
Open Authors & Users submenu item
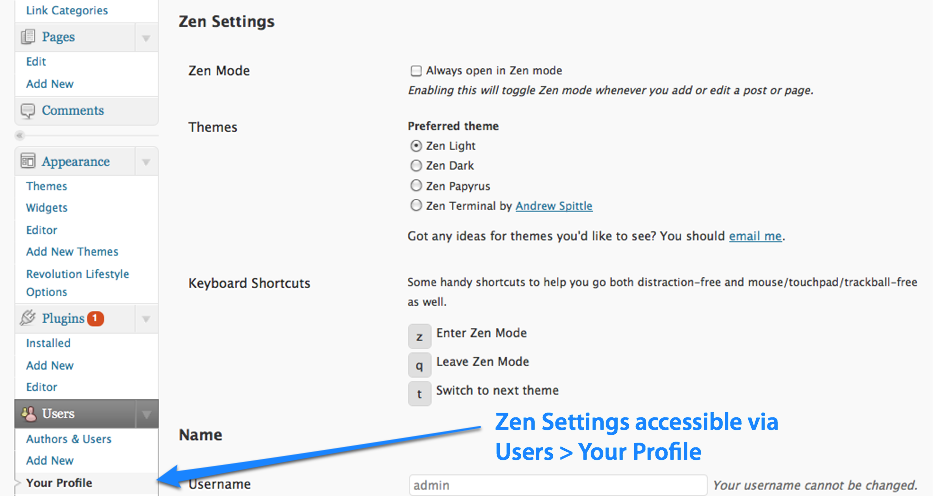click(68, 439)
